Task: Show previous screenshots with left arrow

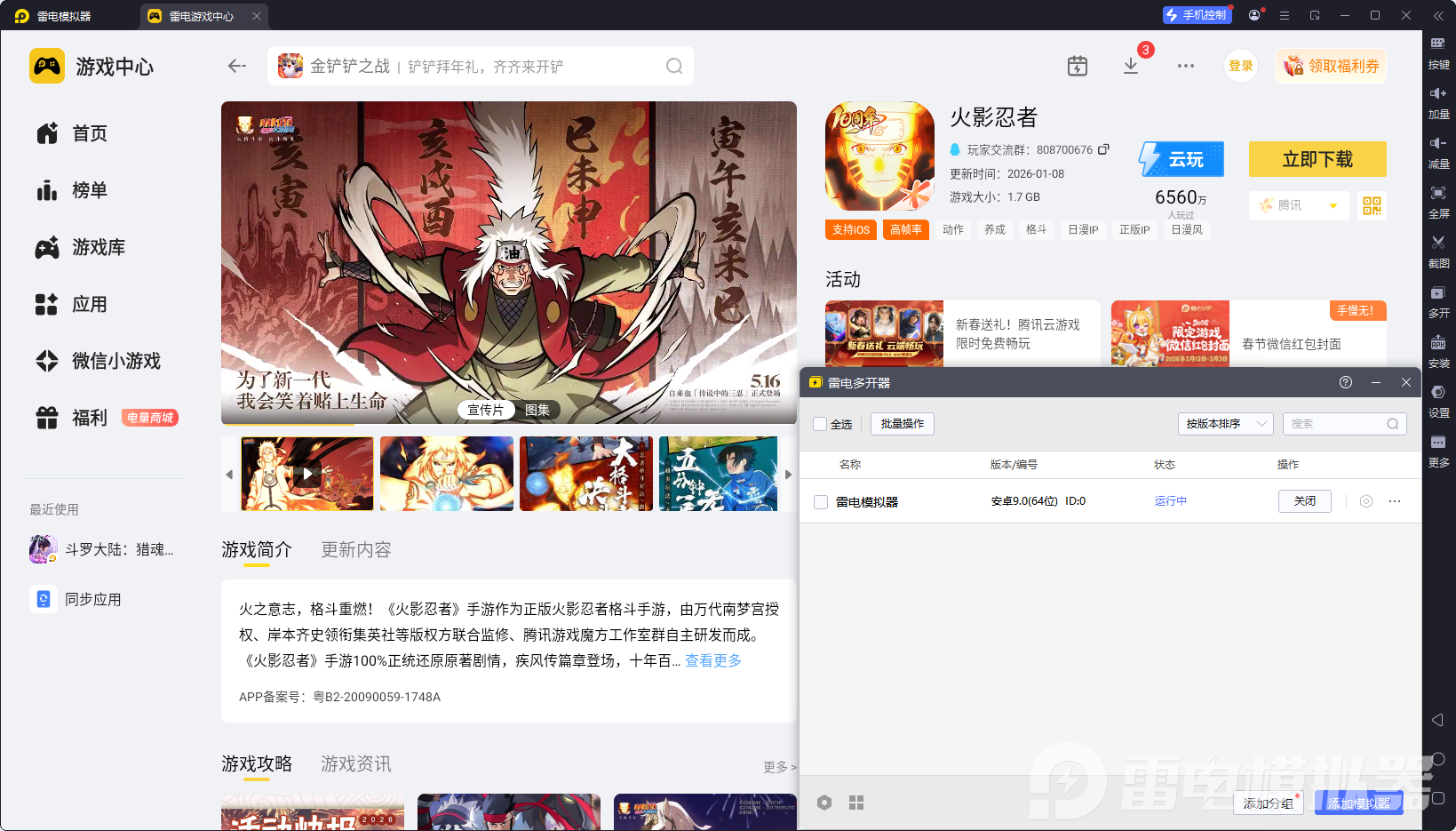Action: click(229, 475)
